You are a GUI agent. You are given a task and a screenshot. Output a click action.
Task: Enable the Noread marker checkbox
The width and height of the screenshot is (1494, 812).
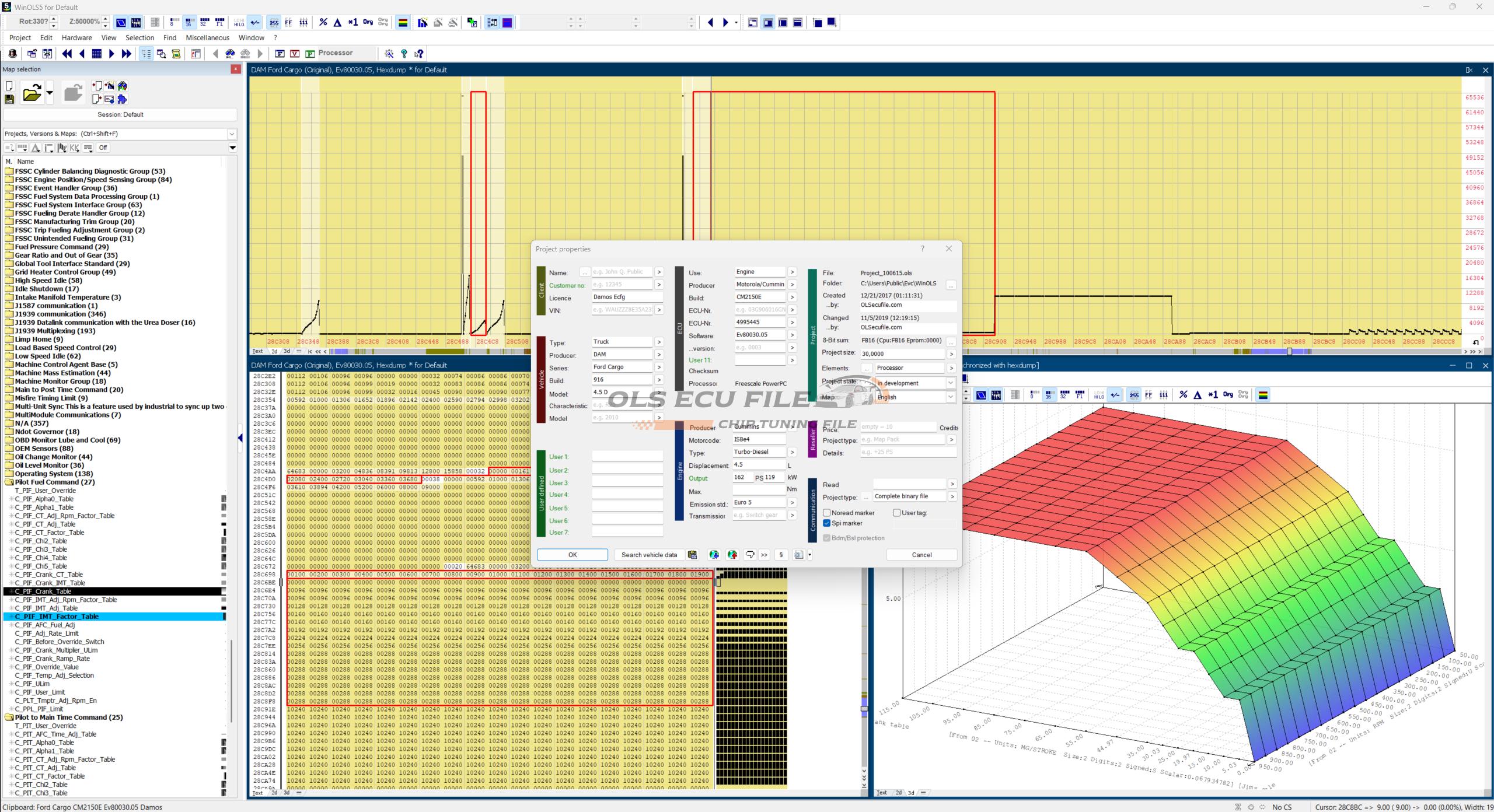click(x=827, y=513)
